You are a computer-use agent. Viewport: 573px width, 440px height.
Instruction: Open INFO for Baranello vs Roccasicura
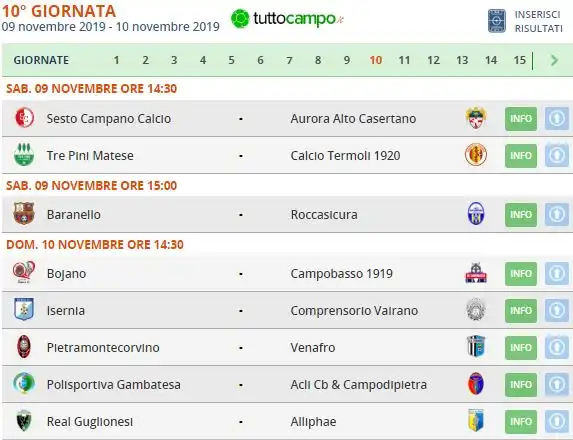pos(521,215)
